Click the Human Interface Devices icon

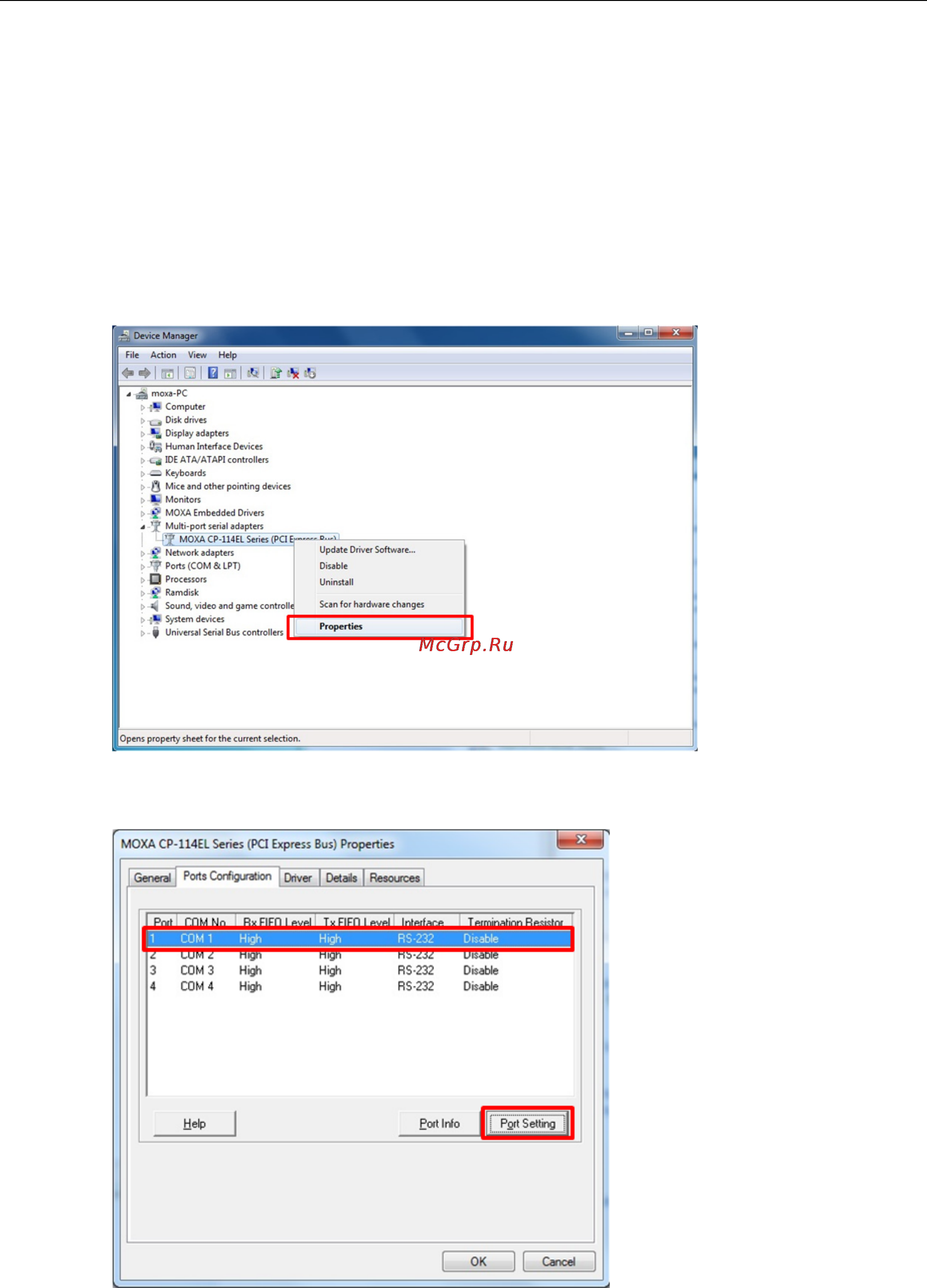tap(156, 447)
